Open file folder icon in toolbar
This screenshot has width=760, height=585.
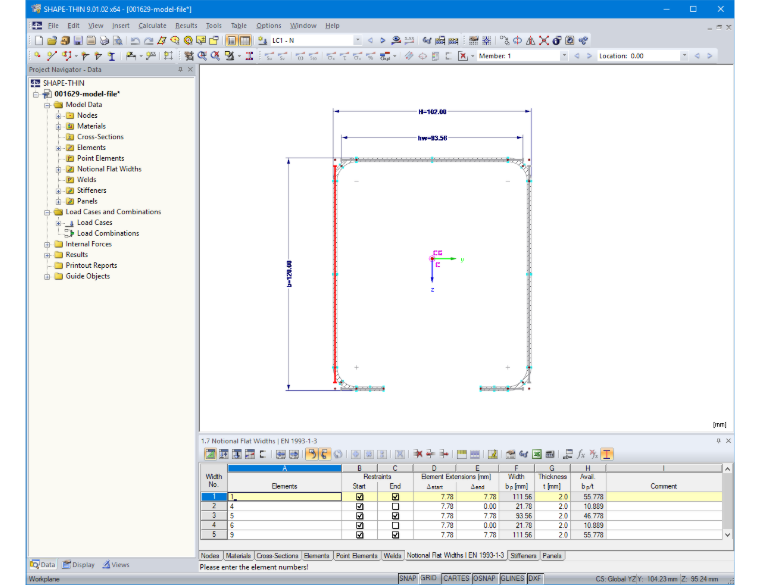tap(52, 41)
